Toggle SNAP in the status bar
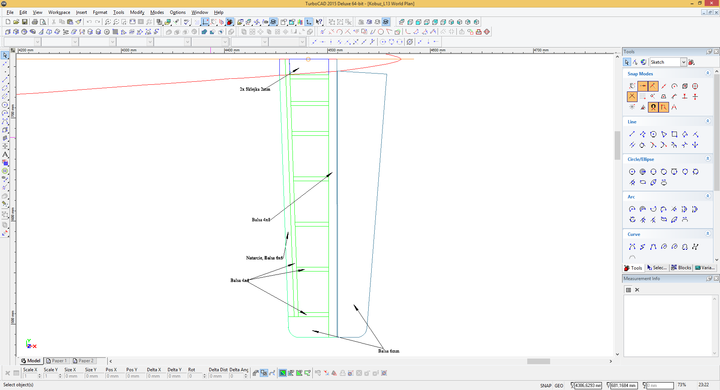720x390 pixels. point(546,385)
